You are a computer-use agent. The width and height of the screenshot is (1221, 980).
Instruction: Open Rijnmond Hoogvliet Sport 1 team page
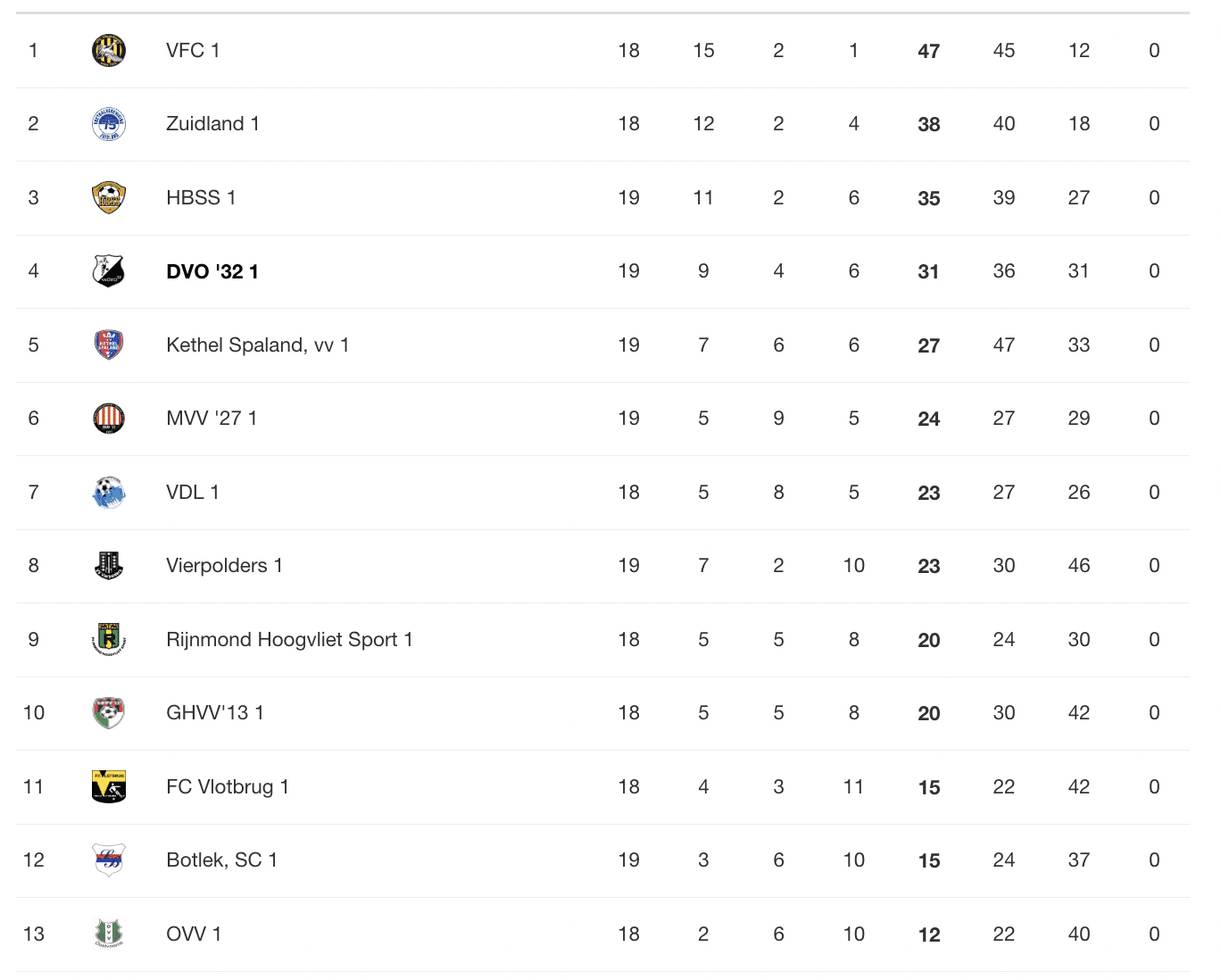[x=289, y=639]
